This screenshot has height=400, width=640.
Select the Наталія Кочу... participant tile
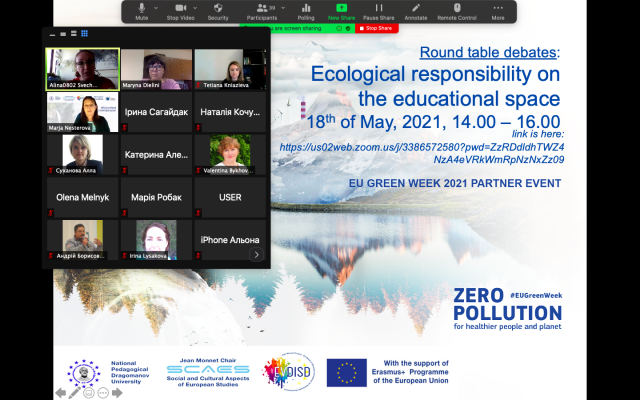point(230,112)
